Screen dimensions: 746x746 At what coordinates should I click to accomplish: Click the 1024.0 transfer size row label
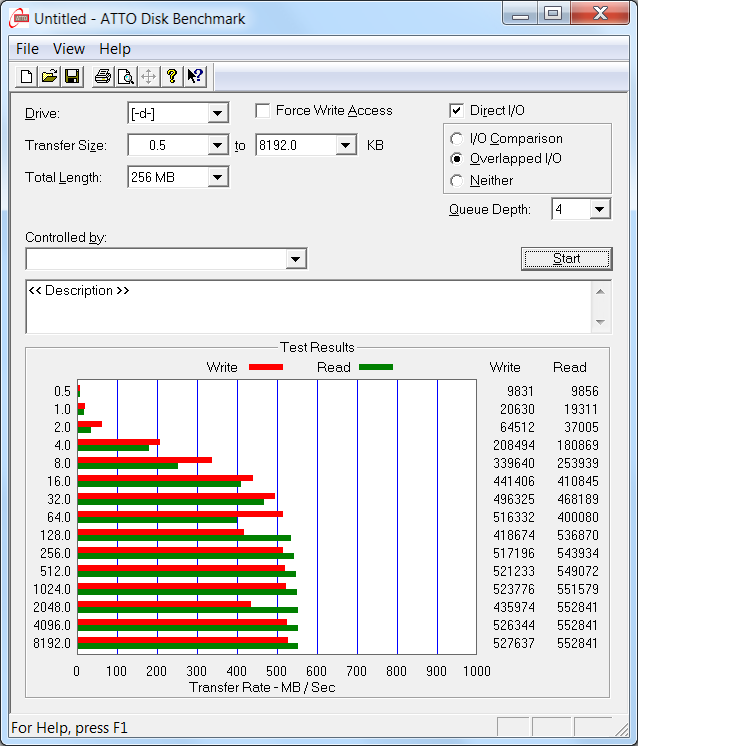pos(52,589)
